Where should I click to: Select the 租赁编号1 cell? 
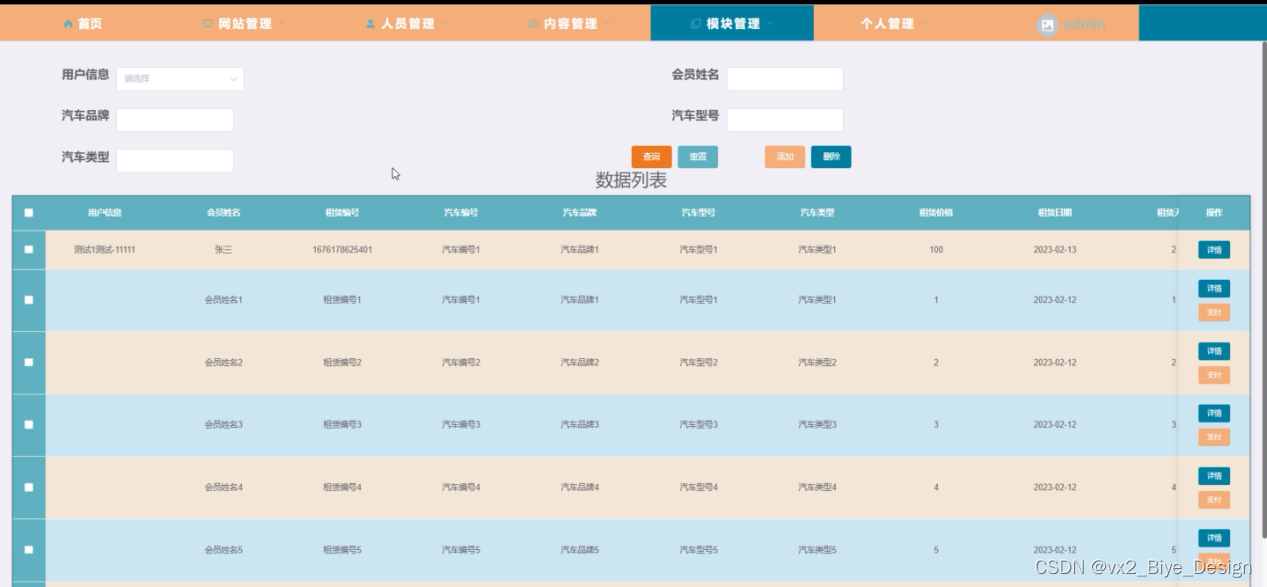click(342, 300)
